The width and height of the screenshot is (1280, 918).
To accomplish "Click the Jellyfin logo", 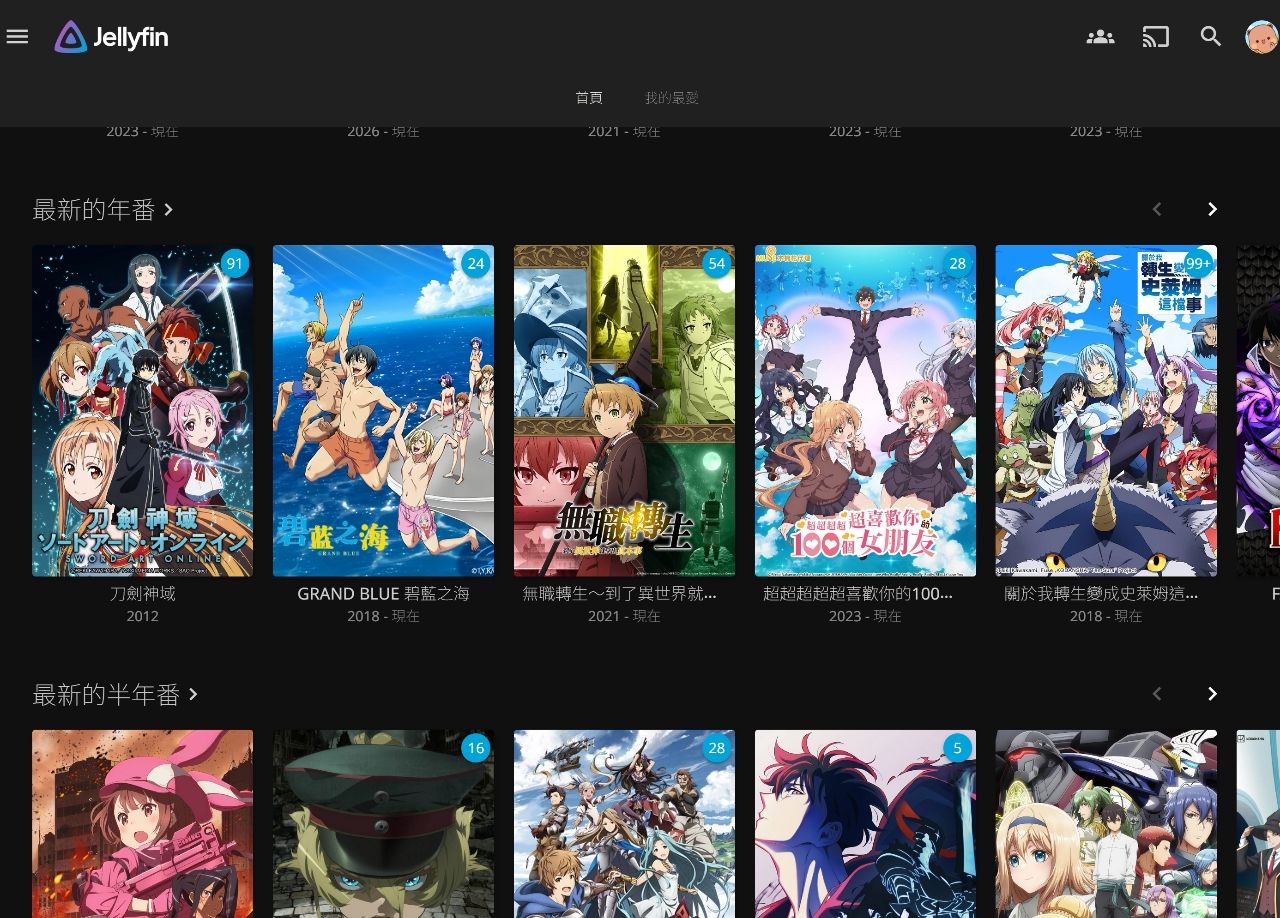I will (112, 37).
